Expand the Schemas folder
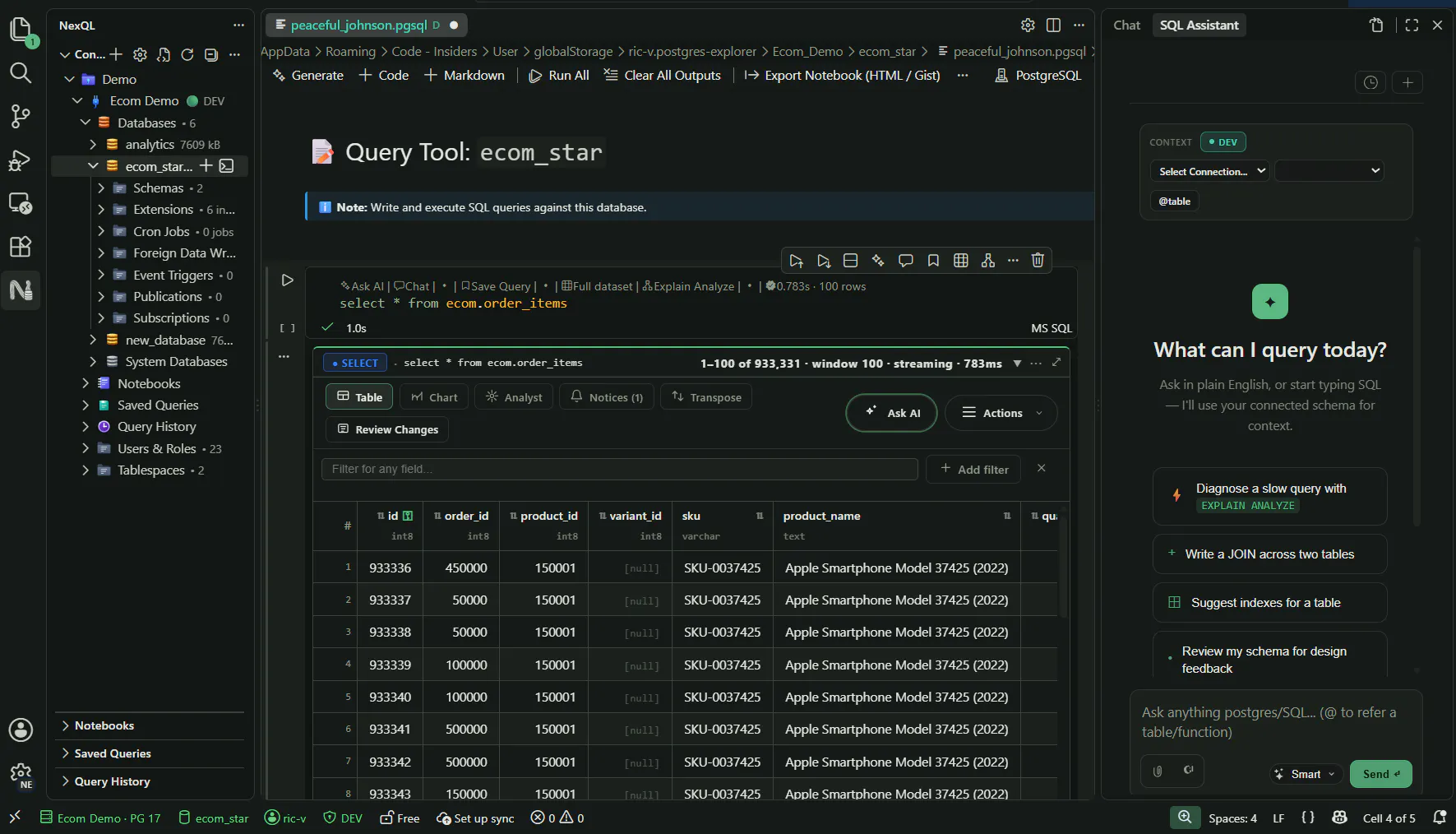The image size is (1456, 834). 101,188
